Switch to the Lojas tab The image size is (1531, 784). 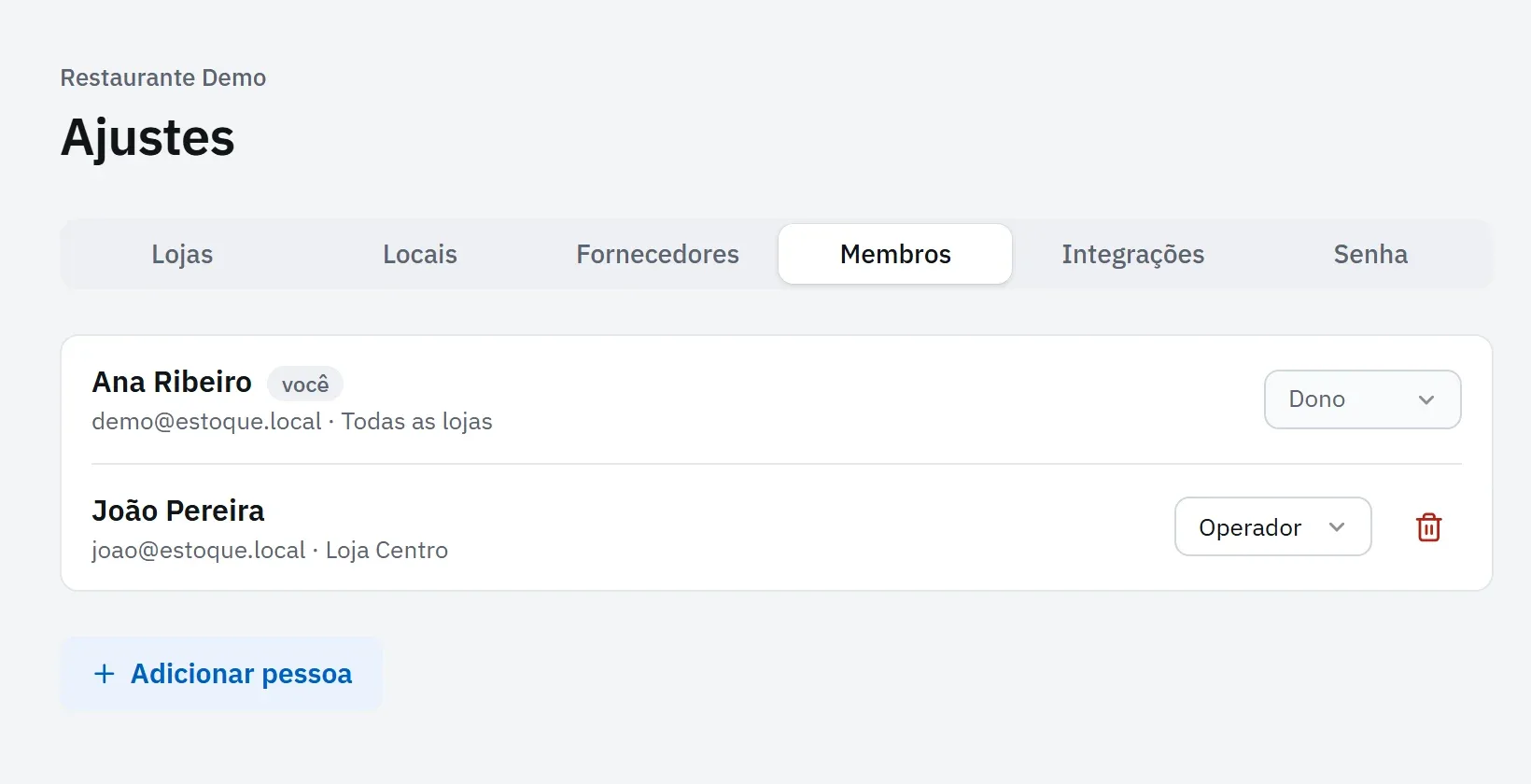coord(182,254)
